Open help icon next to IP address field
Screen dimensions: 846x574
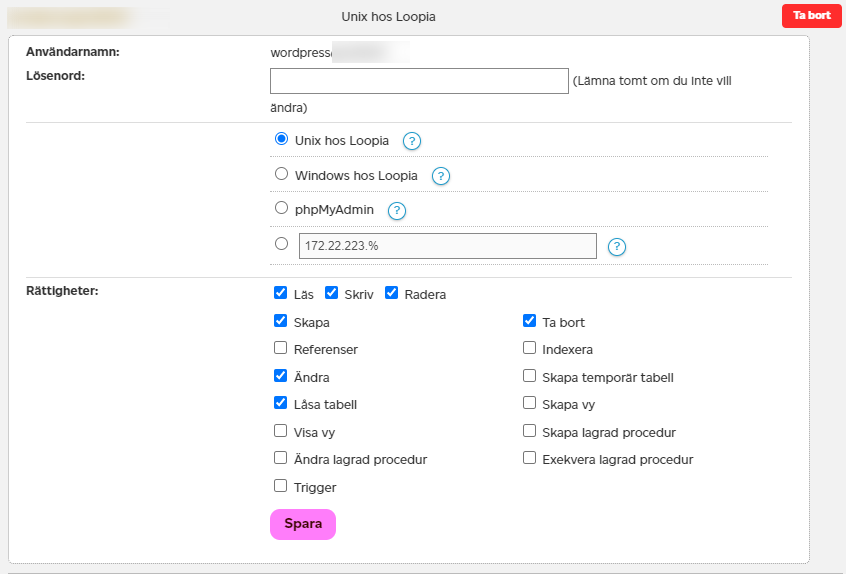click(617, 247)
